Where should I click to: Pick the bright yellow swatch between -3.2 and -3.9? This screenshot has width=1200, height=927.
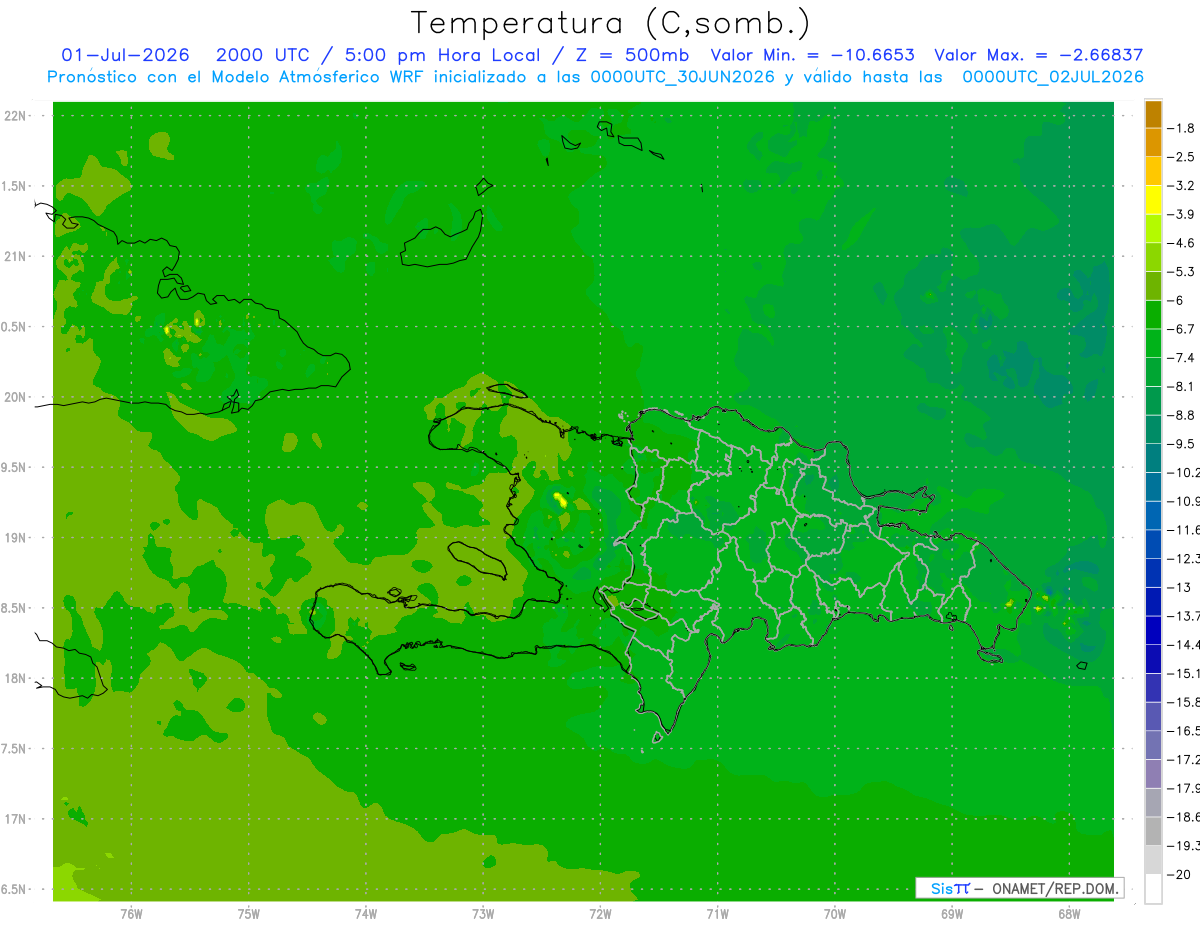click(x=1153, y=200)
